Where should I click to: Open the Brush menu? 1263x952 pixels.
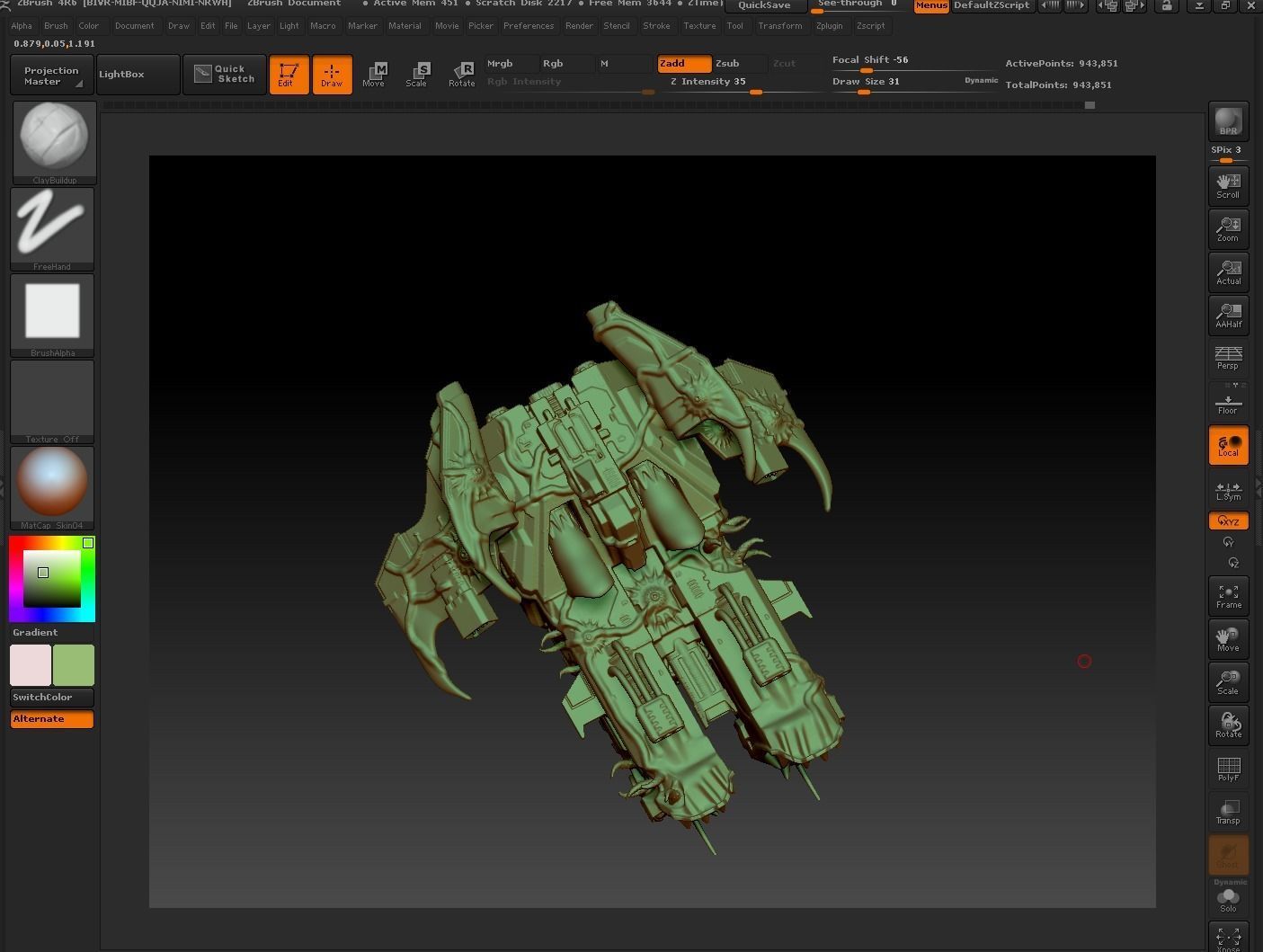56,26
